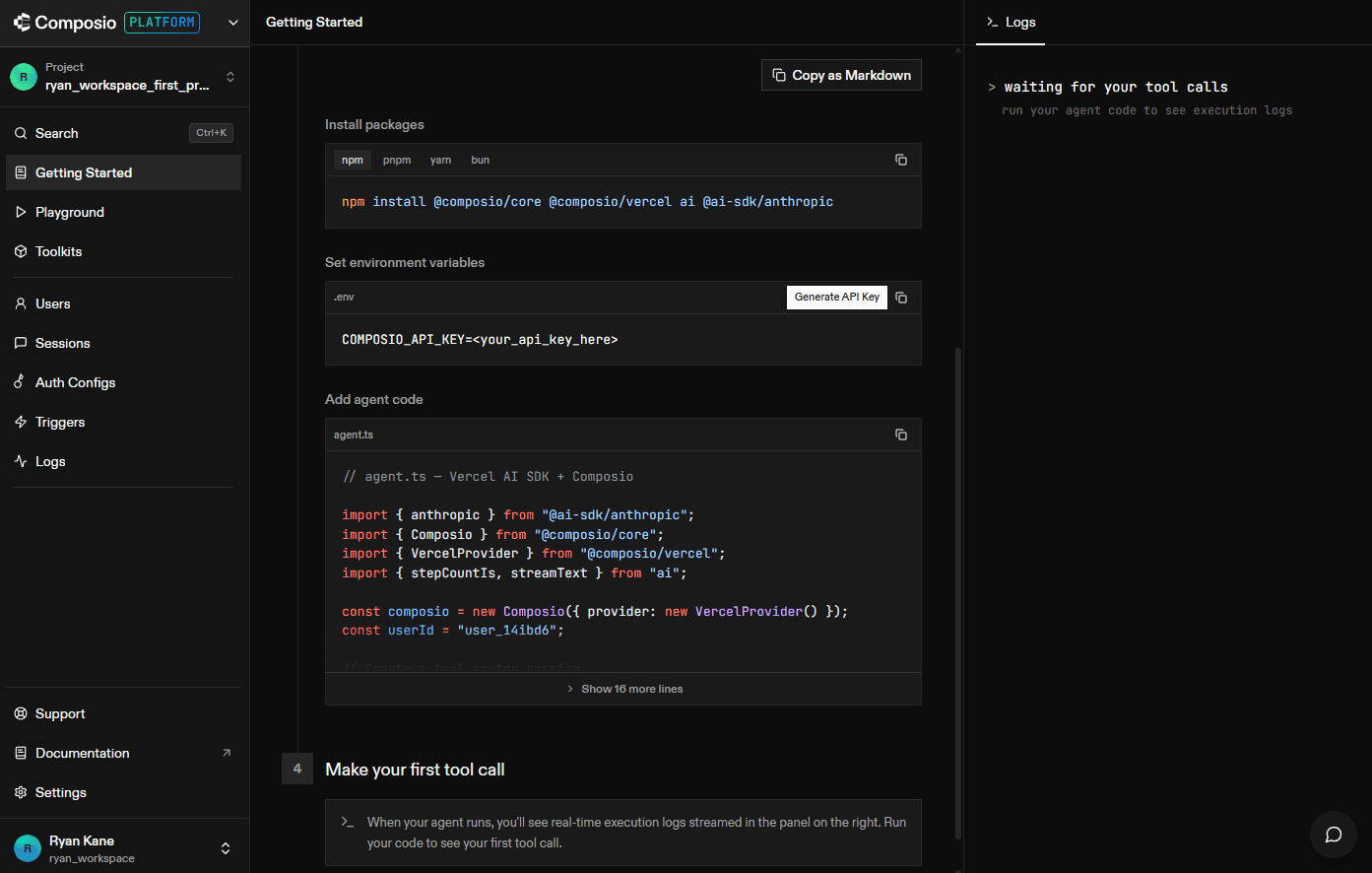Select the Logs panel tab

click(1011, 22)
